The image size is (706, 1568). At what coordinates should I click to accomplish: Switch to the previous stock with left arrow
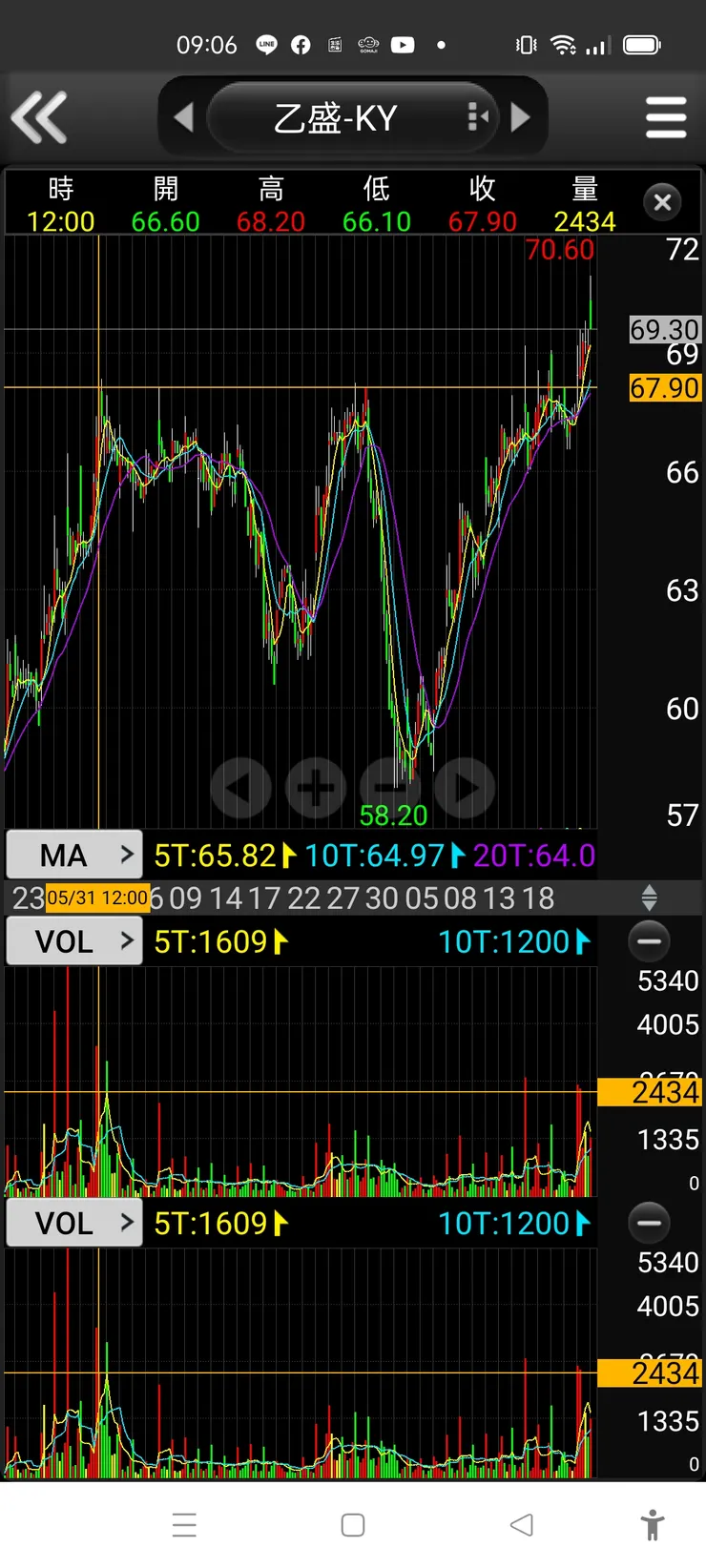[183, 117]
